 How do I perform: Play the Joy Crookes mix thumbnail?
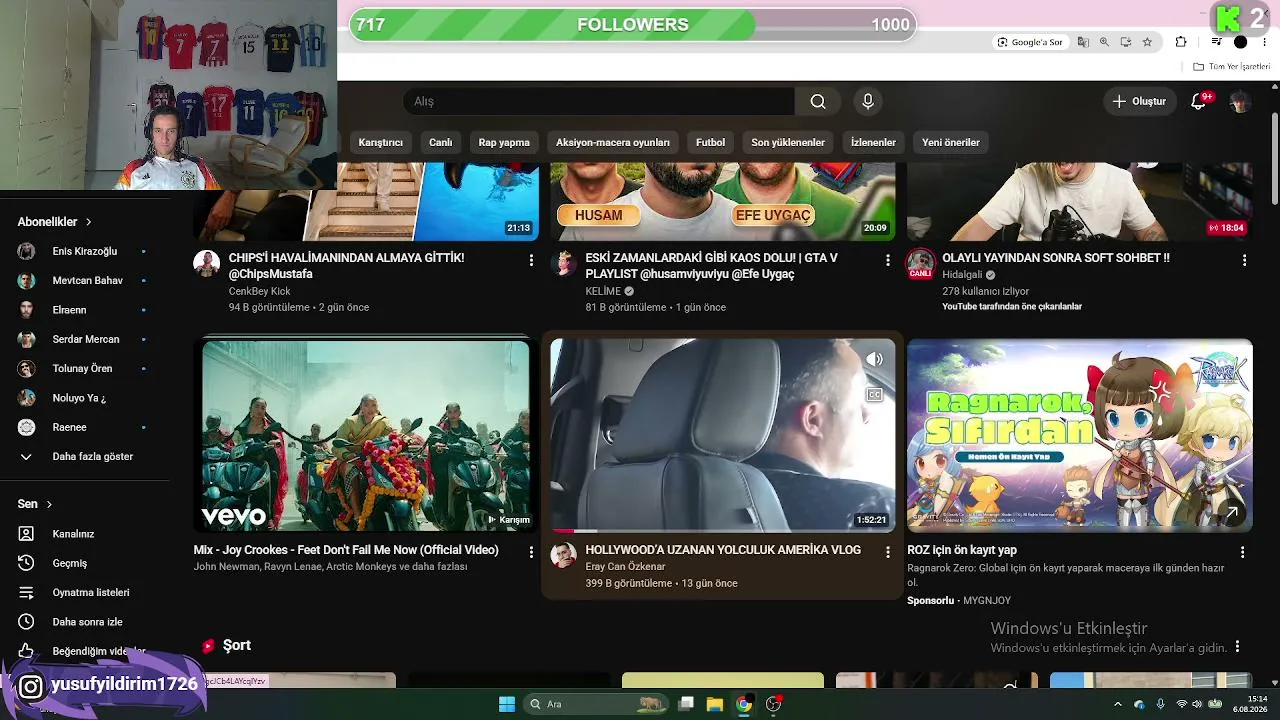tap(366, 435)
